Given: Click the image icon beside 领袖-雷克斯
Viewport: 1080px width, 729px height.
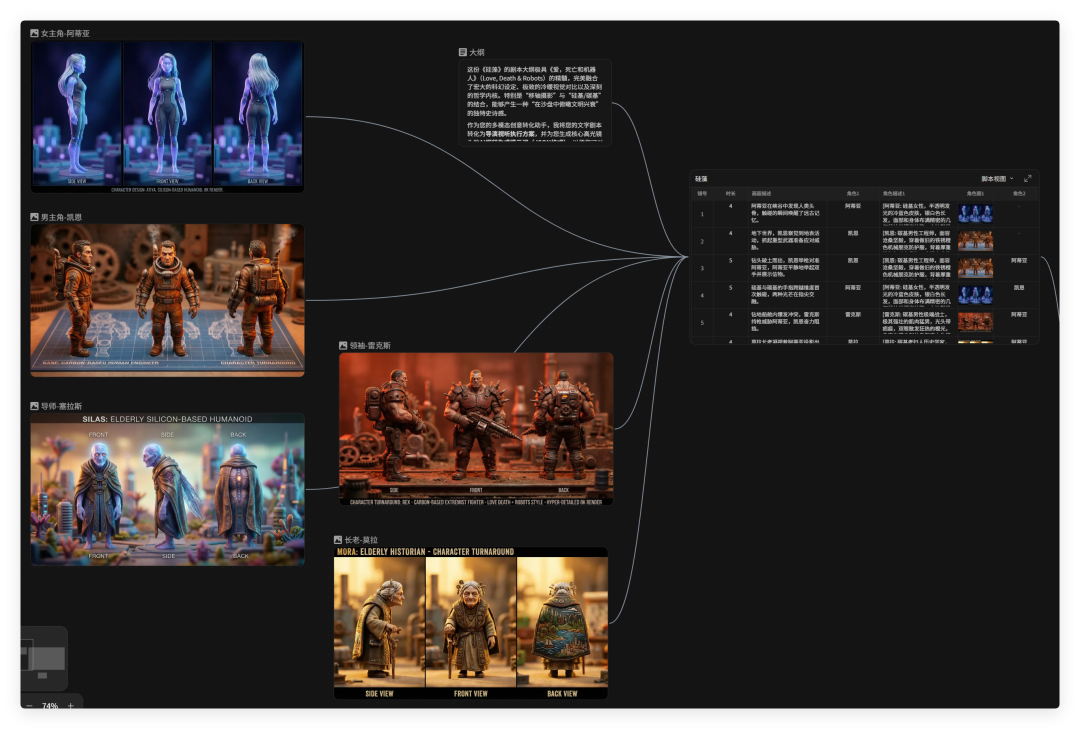Looking at the screenshot, I should [343, 346].
